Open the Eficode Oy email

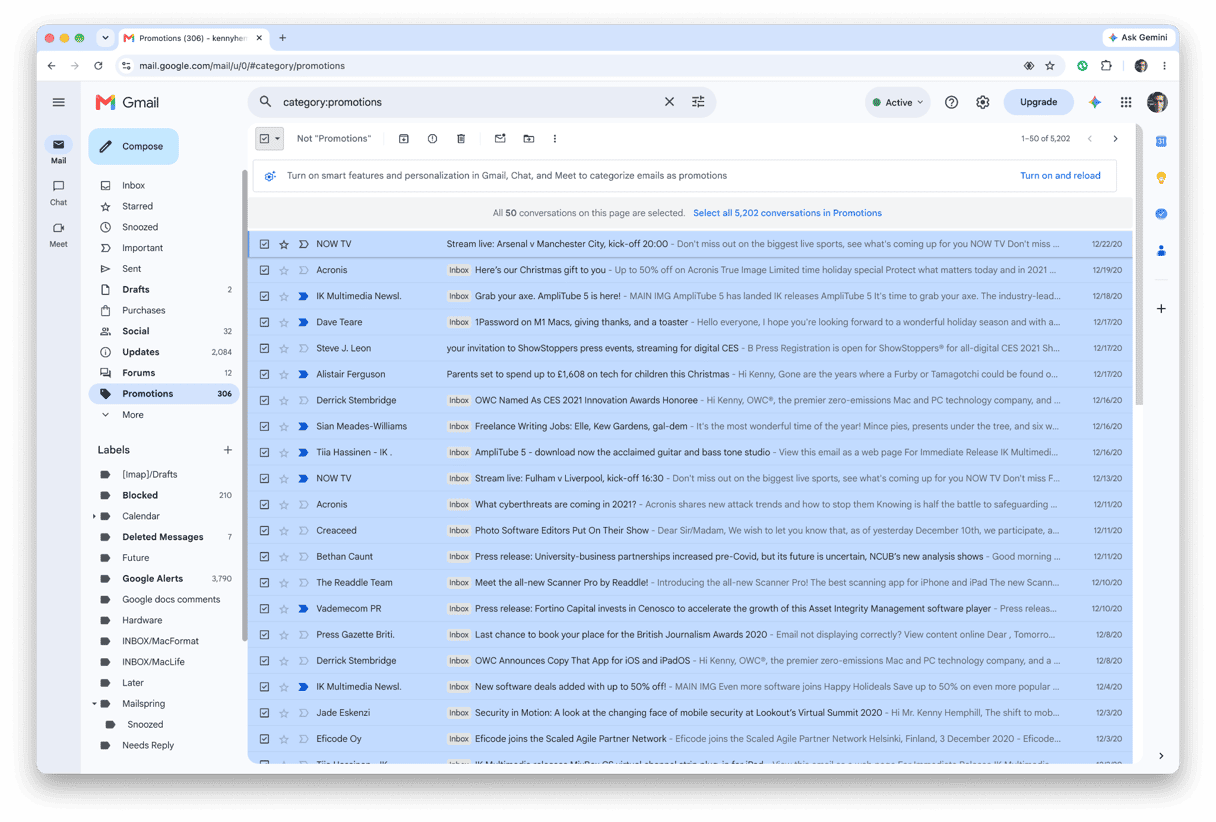[690, 738]
